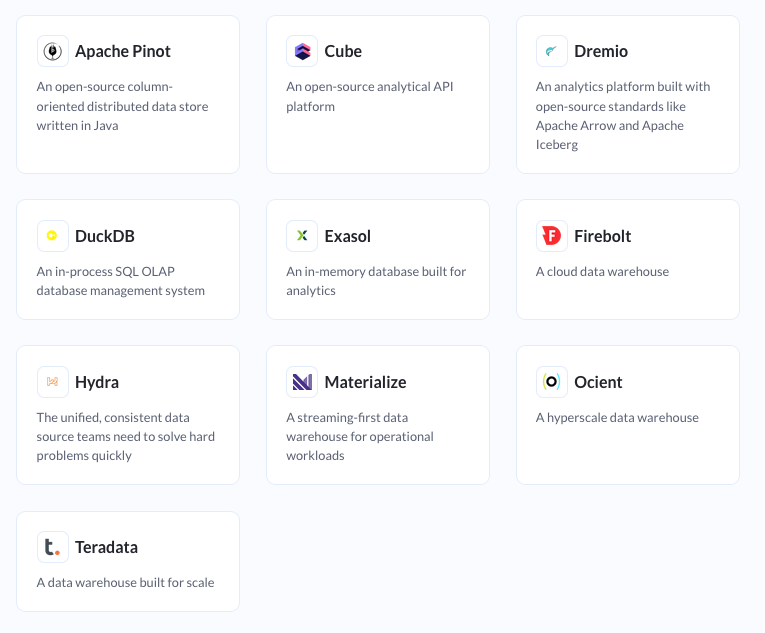
Task: Click the Ocient logo icon
Action: [552, 382]
